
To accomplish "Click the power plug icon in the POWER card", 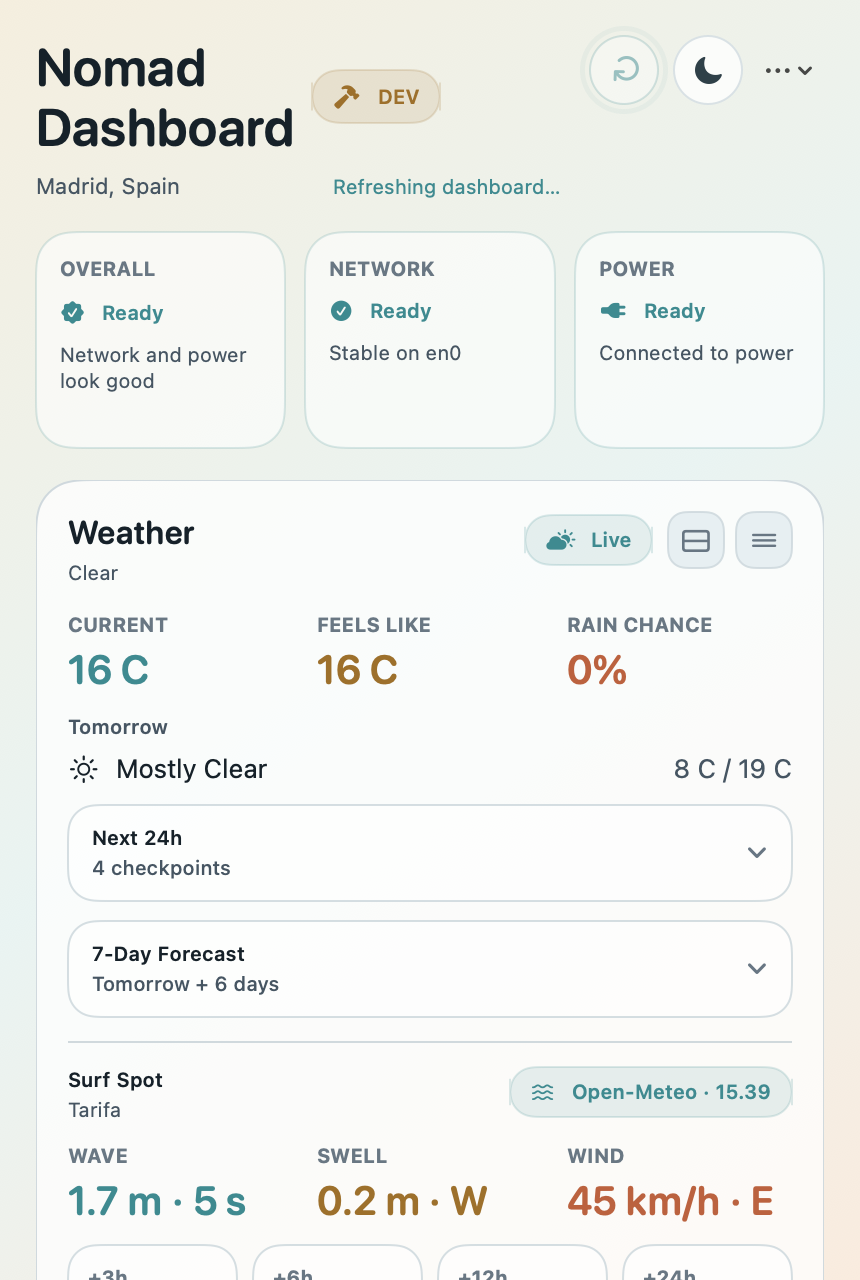I will click(x=615, y=310).
